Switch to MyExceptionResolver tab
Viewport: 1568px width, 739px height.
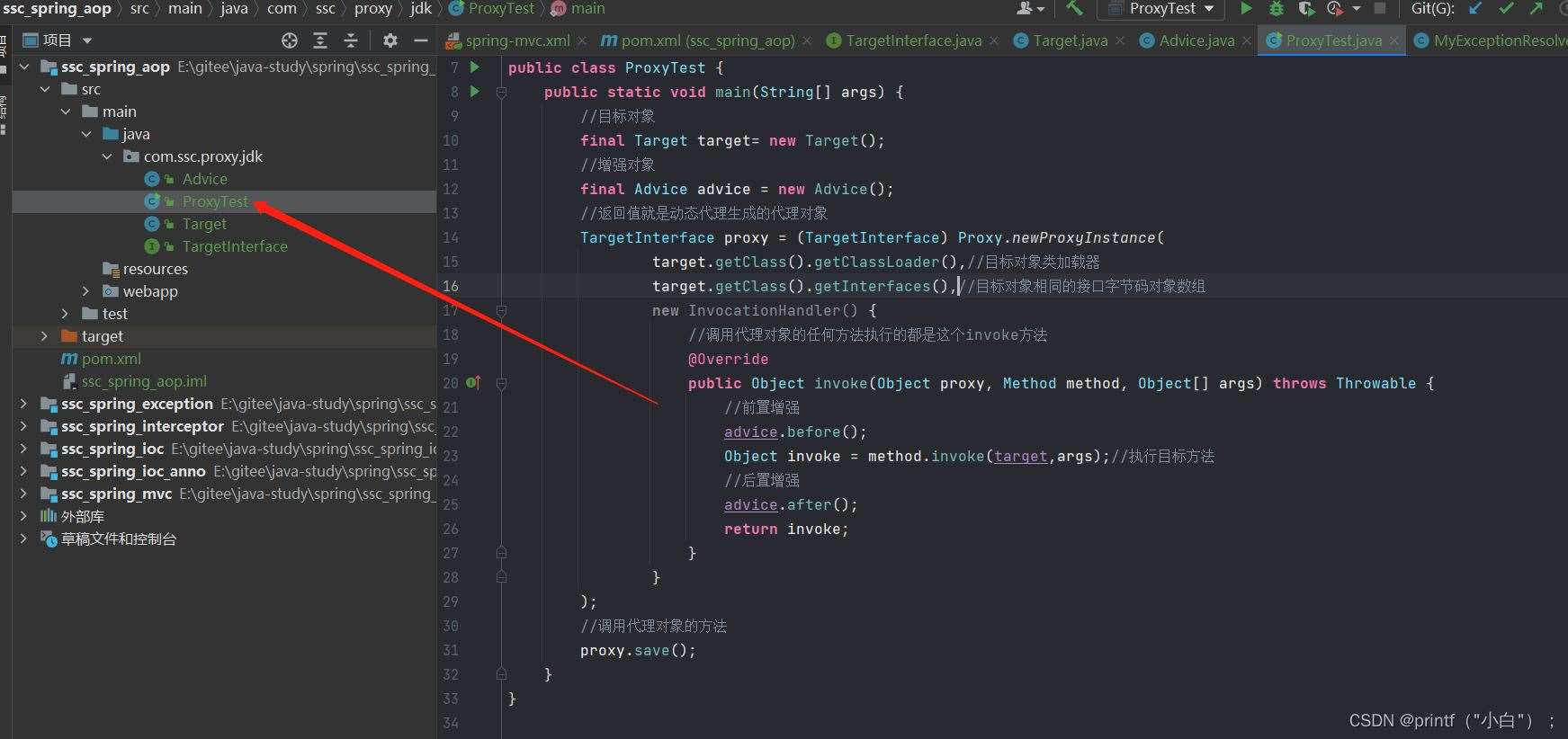click(x=1491, y=40)
